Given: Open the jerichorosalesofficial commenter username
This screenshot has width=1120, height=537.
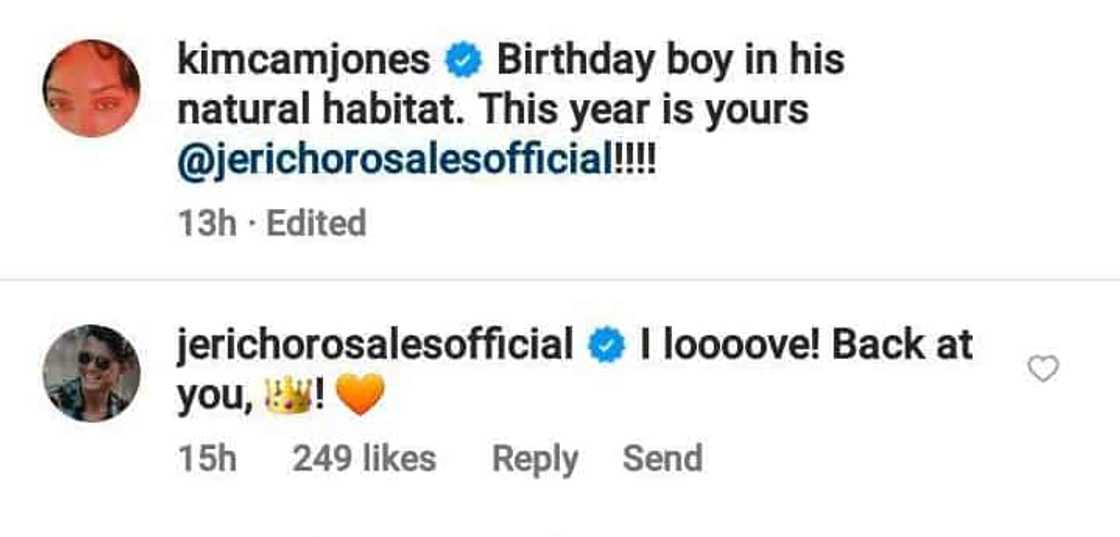Looking at the screenshot, I should pyautogui.click(x=375, y=346).
